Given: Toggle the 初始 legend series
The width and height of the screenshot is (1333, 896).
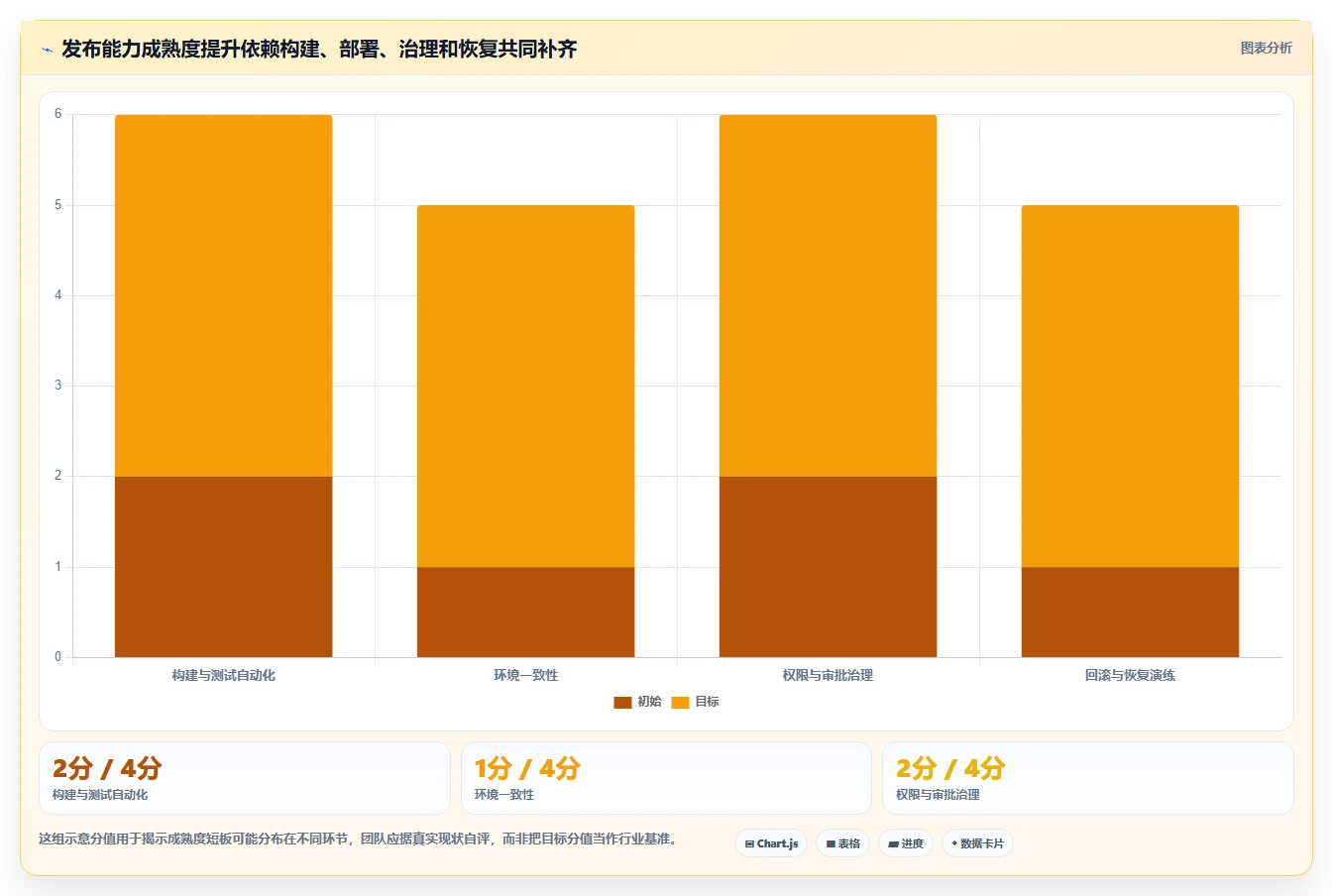Looking at the screenshot, I should (x=637, y=702).
